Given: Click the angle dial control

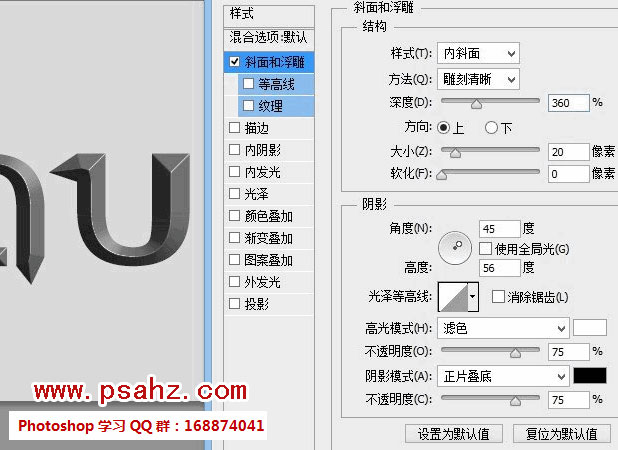Looking at the screenshot, I should 455,244.
